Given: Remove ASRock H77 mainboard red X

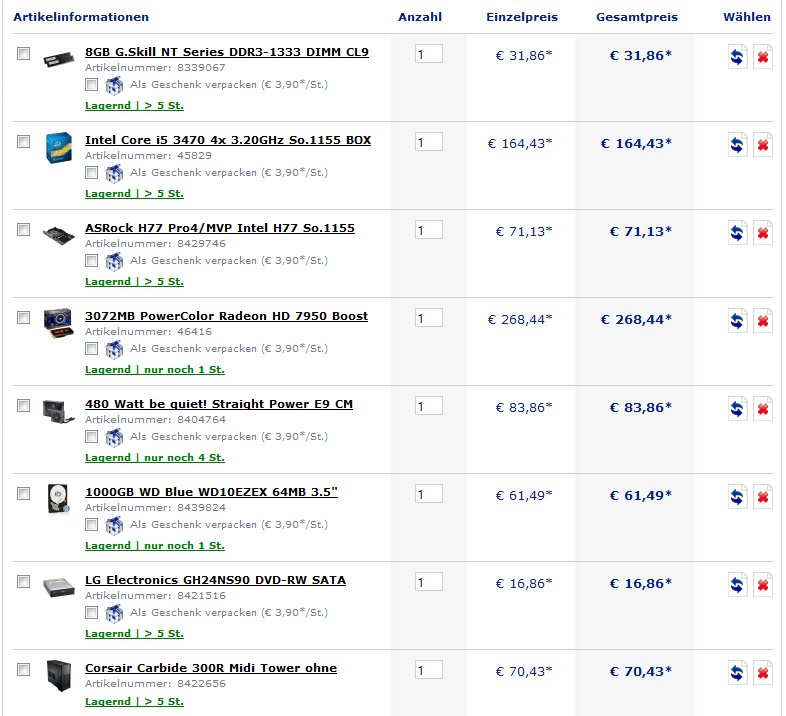Looking at the screenshot, I should (x=762, y=233).
